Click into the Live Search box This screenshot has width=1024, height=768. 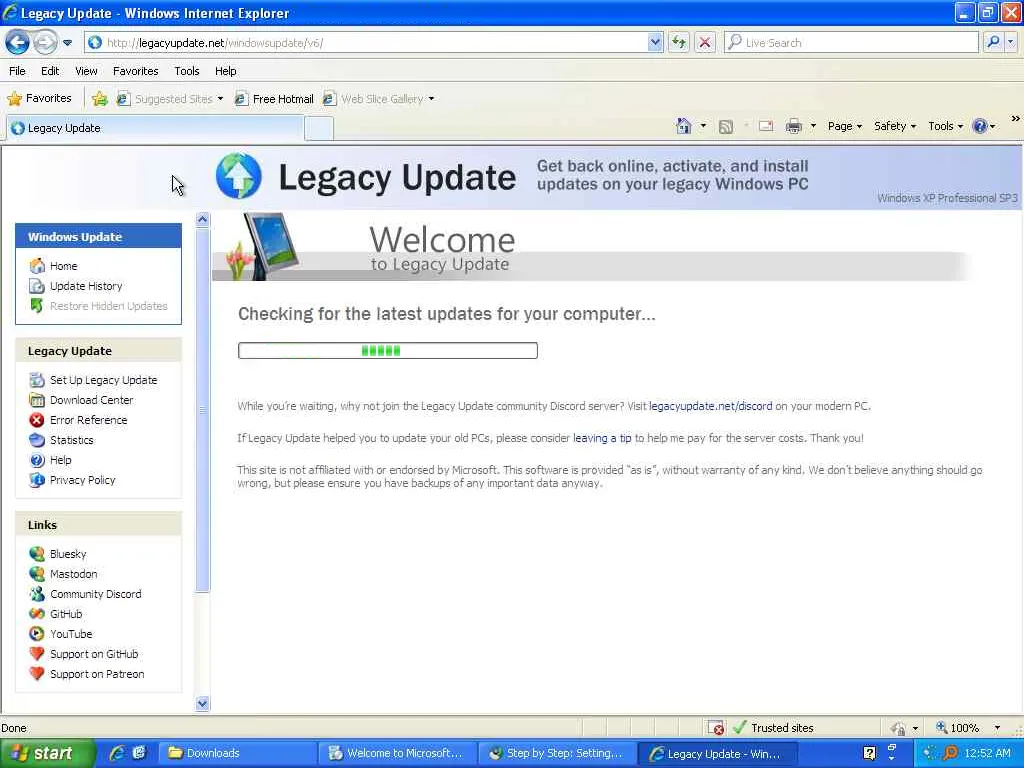[x=851, y=43]
